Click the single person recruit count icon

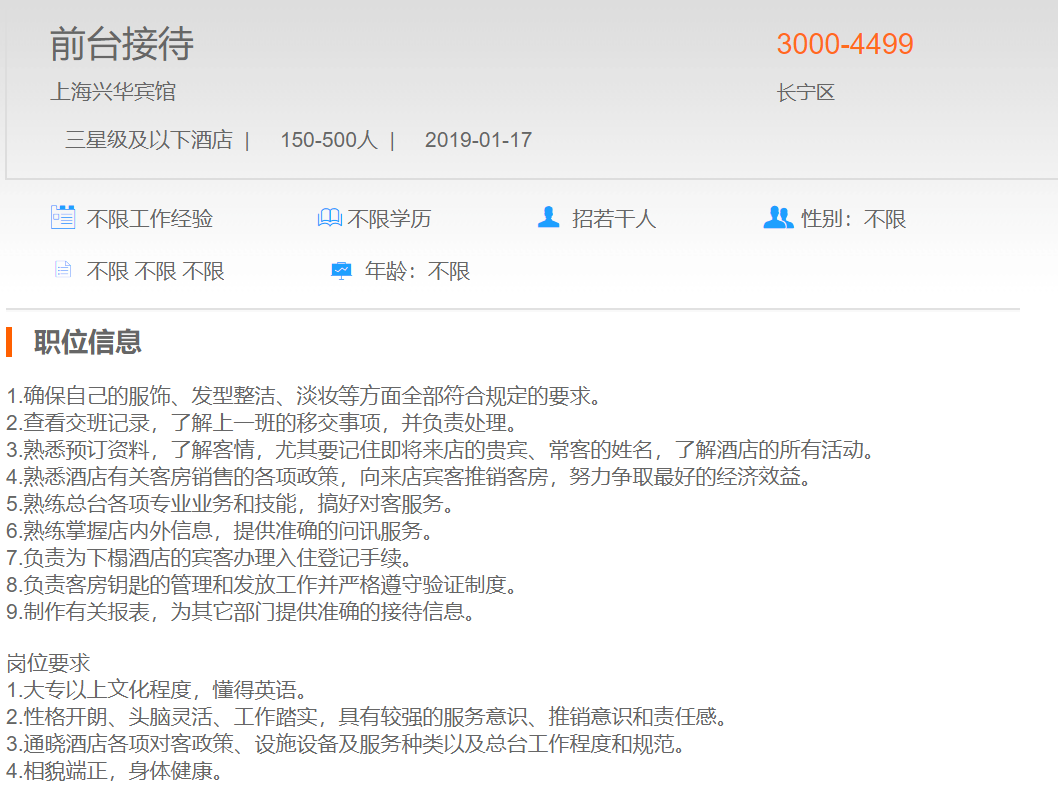pyautogui.click(x=548, y=217)
